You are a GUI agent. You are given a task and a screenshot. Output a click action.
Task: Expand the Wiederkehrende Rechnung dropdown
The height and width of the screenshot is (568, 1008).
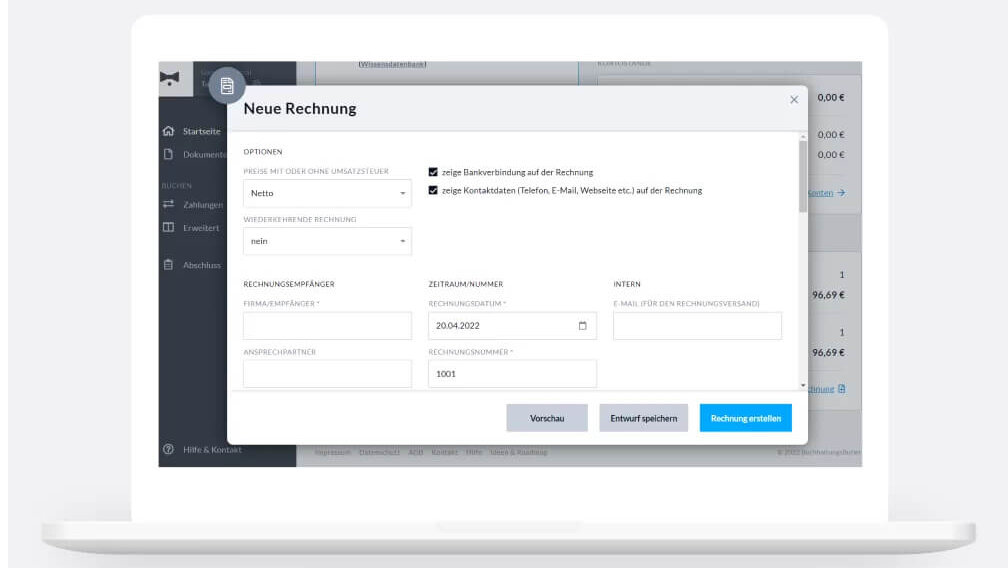pyautogui.click(x=327, y=241)
